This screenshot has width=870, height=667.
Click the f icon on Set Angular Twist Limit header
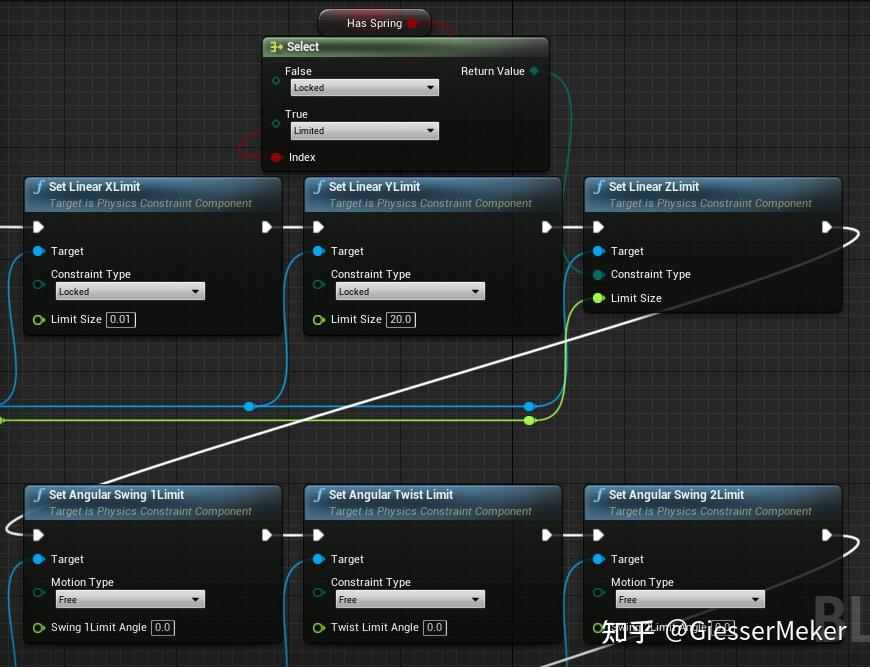point(317,495)
